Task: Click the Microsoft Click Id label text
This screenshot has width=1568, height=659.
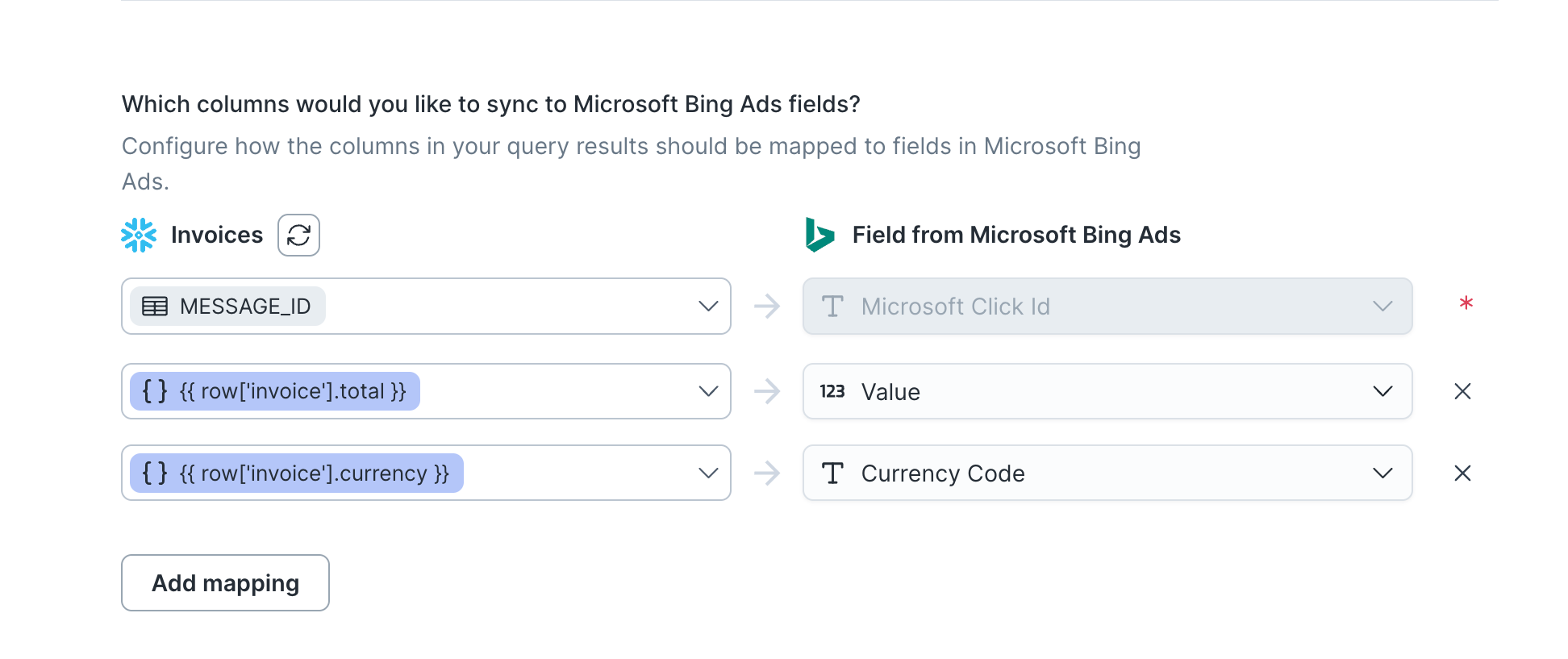Action: tap(956, 307)
